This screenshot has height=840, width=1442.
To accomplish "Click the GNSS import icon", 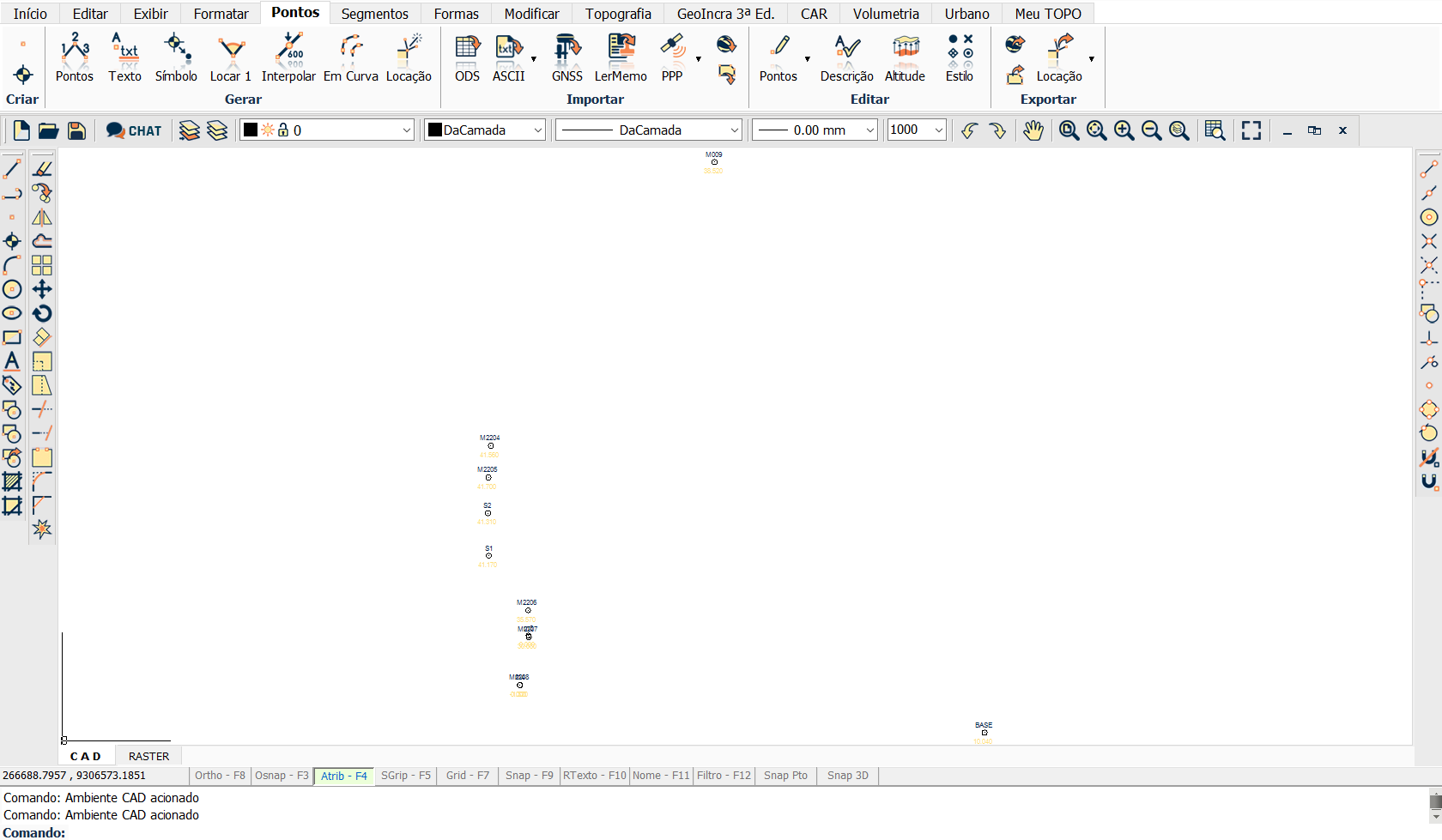I will 566,57.
